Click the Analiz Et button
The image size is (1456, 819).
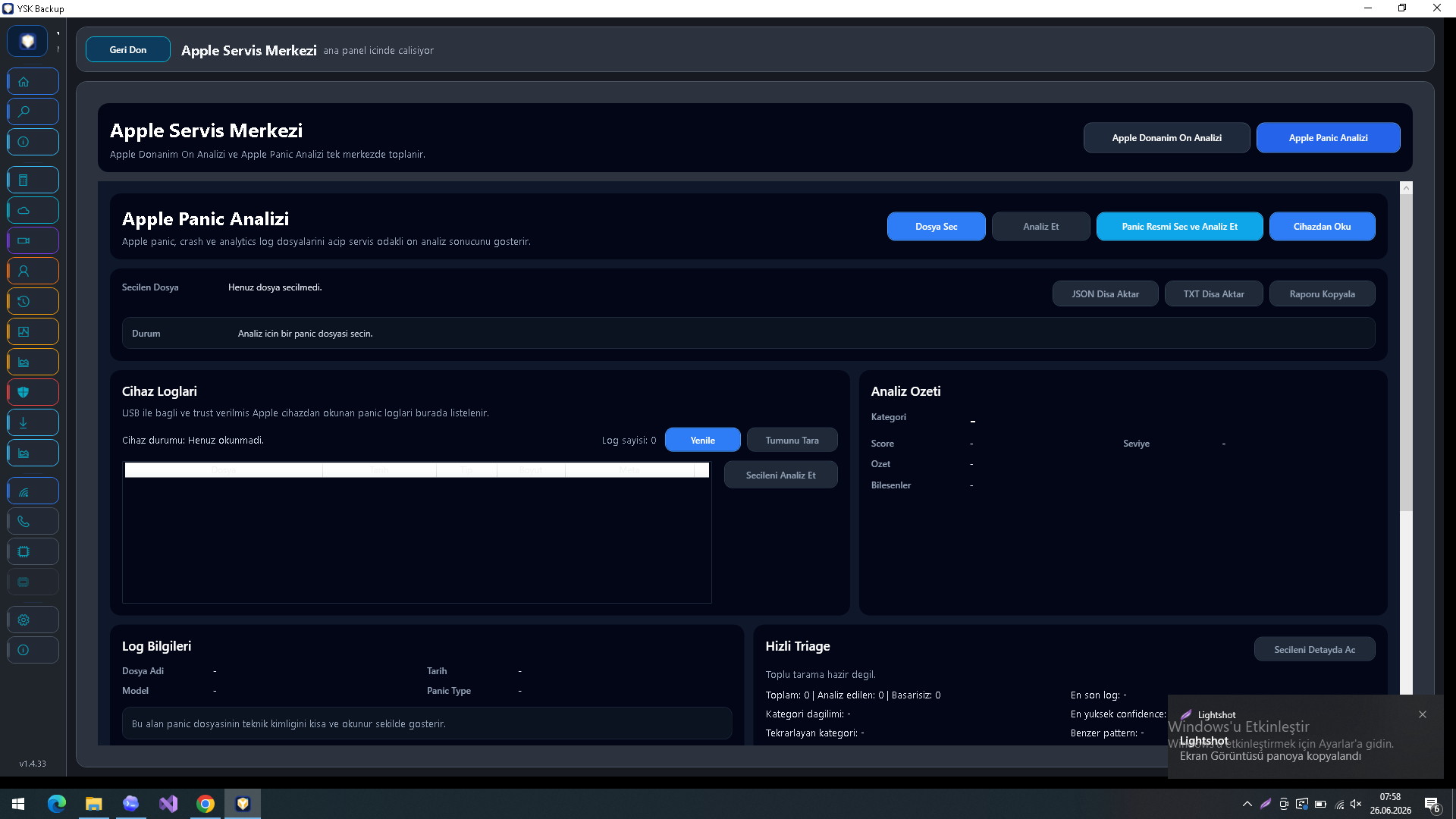1040,227
